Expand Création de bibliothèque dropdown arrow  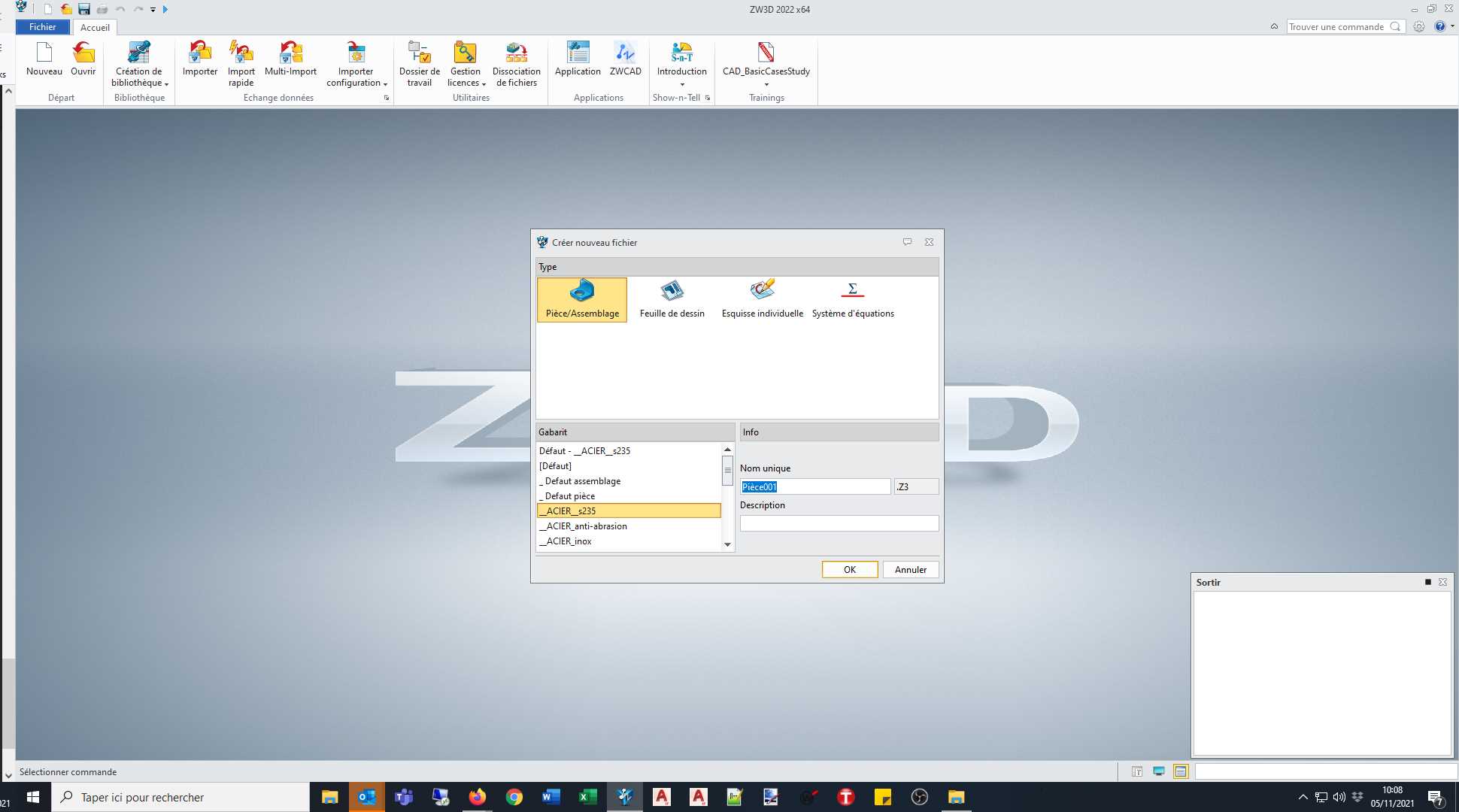166,83
